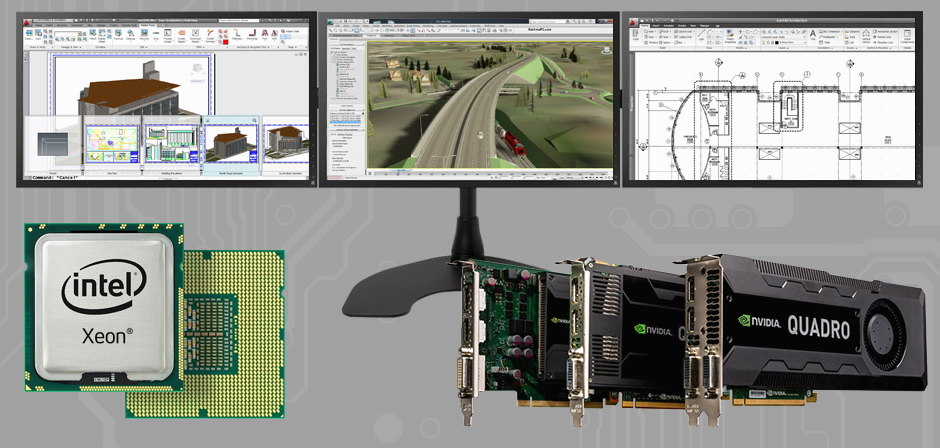Select Match tool in Correlate panel

[93, 33]
